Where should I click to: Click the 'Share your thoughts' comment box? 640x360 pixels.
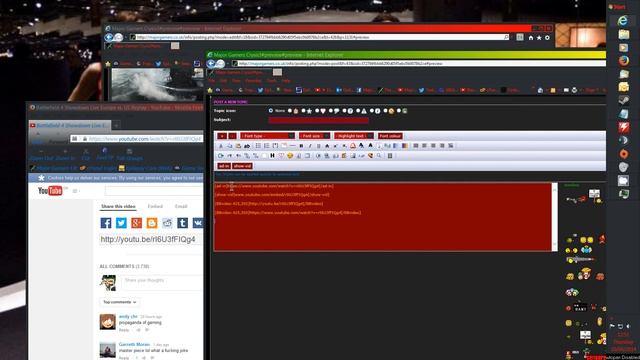[162, 282]
